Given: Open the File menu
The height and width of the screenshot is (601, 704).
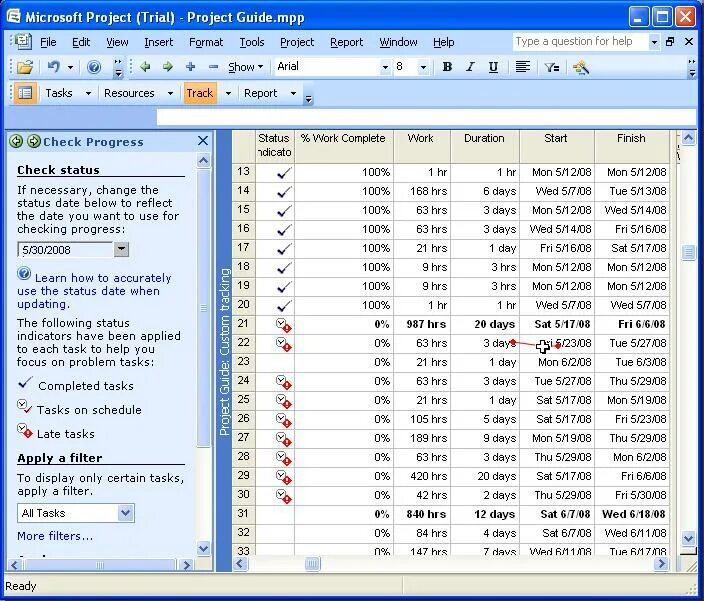Looking at the screenshot, I should click(48, 42).
